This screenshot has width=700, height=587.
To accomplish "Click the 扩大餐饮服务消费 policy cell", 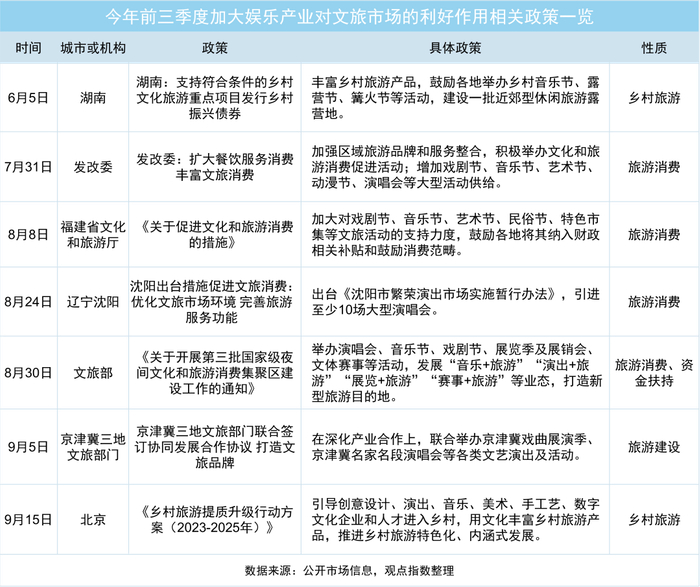I will (x=215, y=167).
